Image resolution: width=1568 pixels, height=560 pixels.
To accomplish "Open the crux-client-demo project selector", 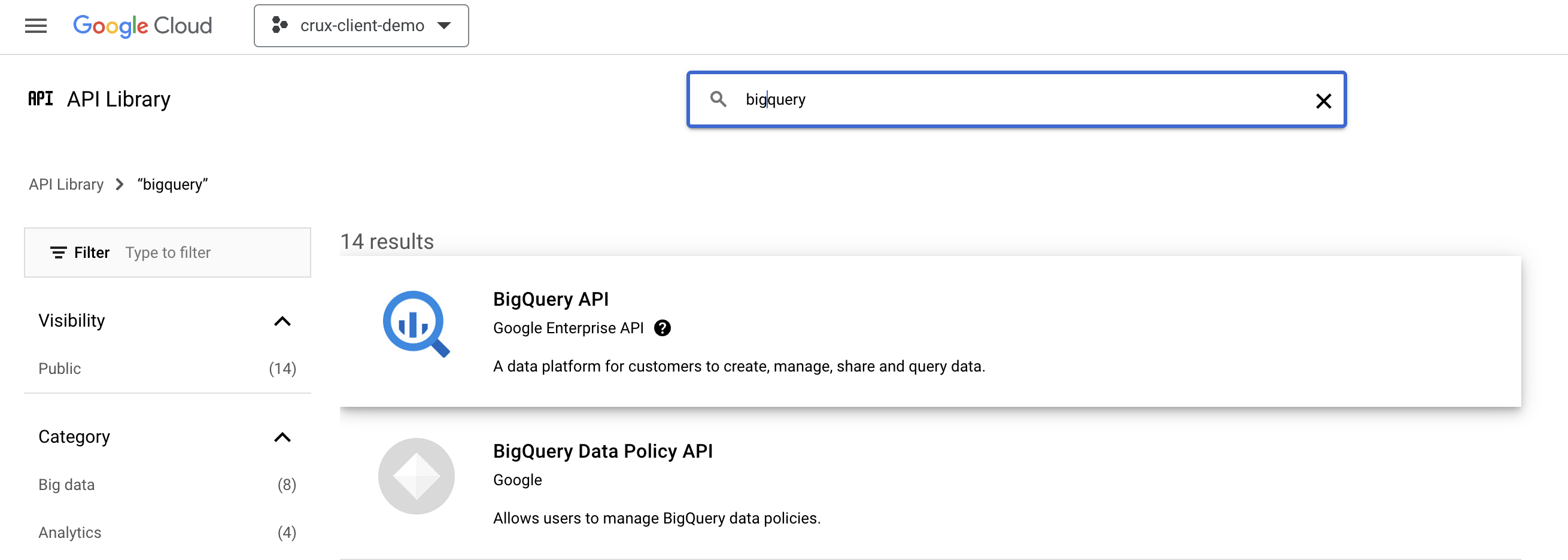I will (x=361, y=26).
